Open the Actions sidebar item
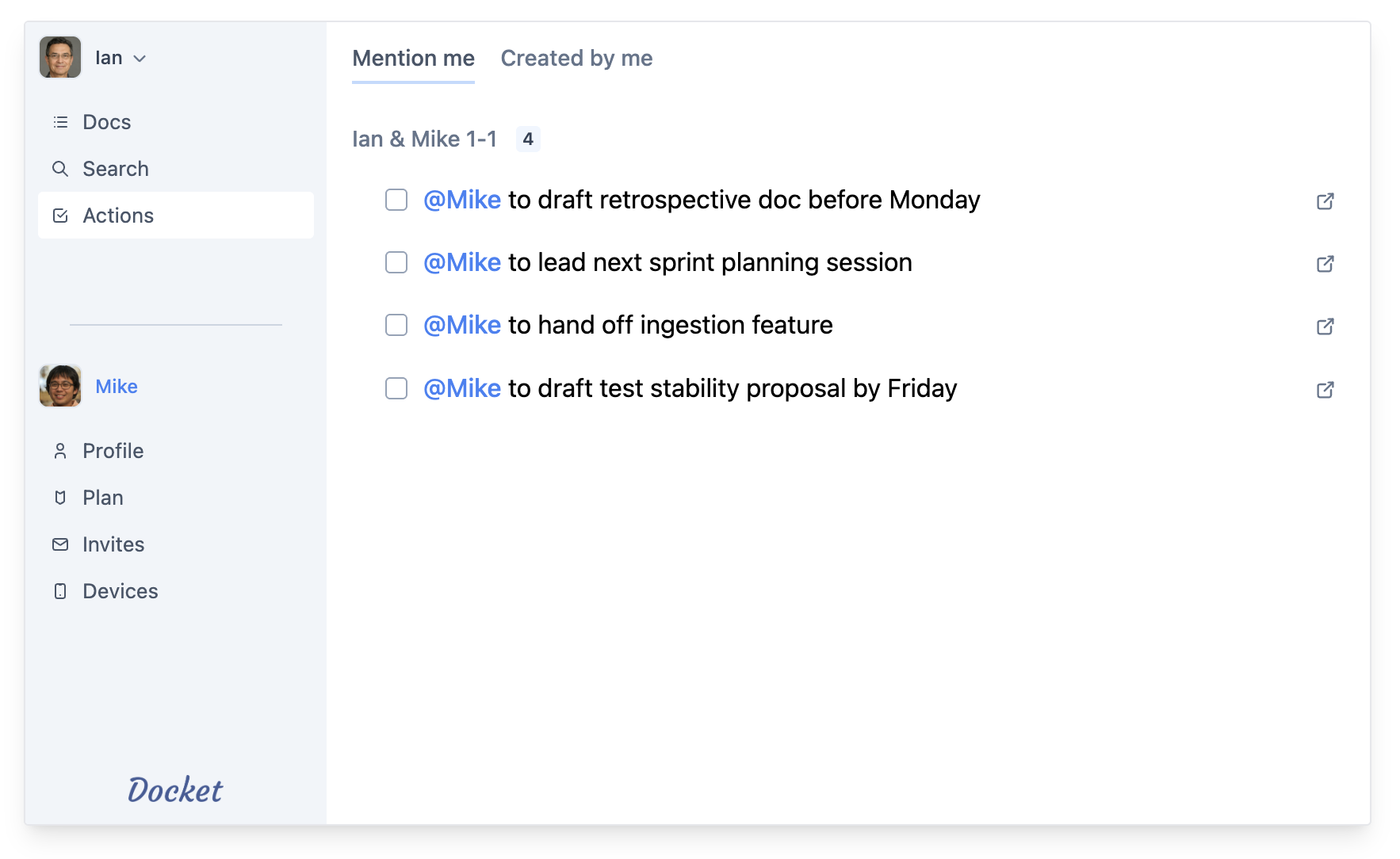 (118, 216)
